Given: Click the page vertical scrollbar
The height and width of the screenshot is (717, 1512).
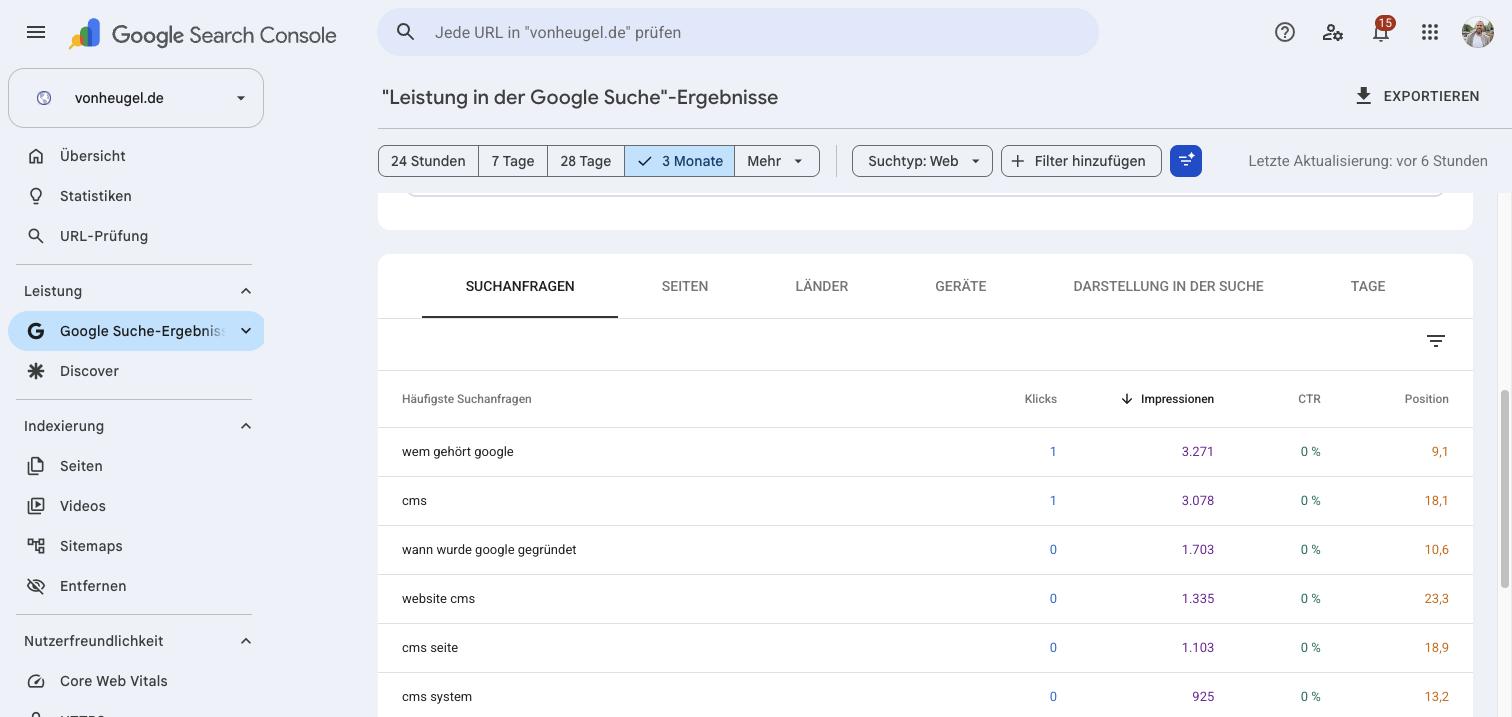Looking at the screenshot, I should (1505, 488).
